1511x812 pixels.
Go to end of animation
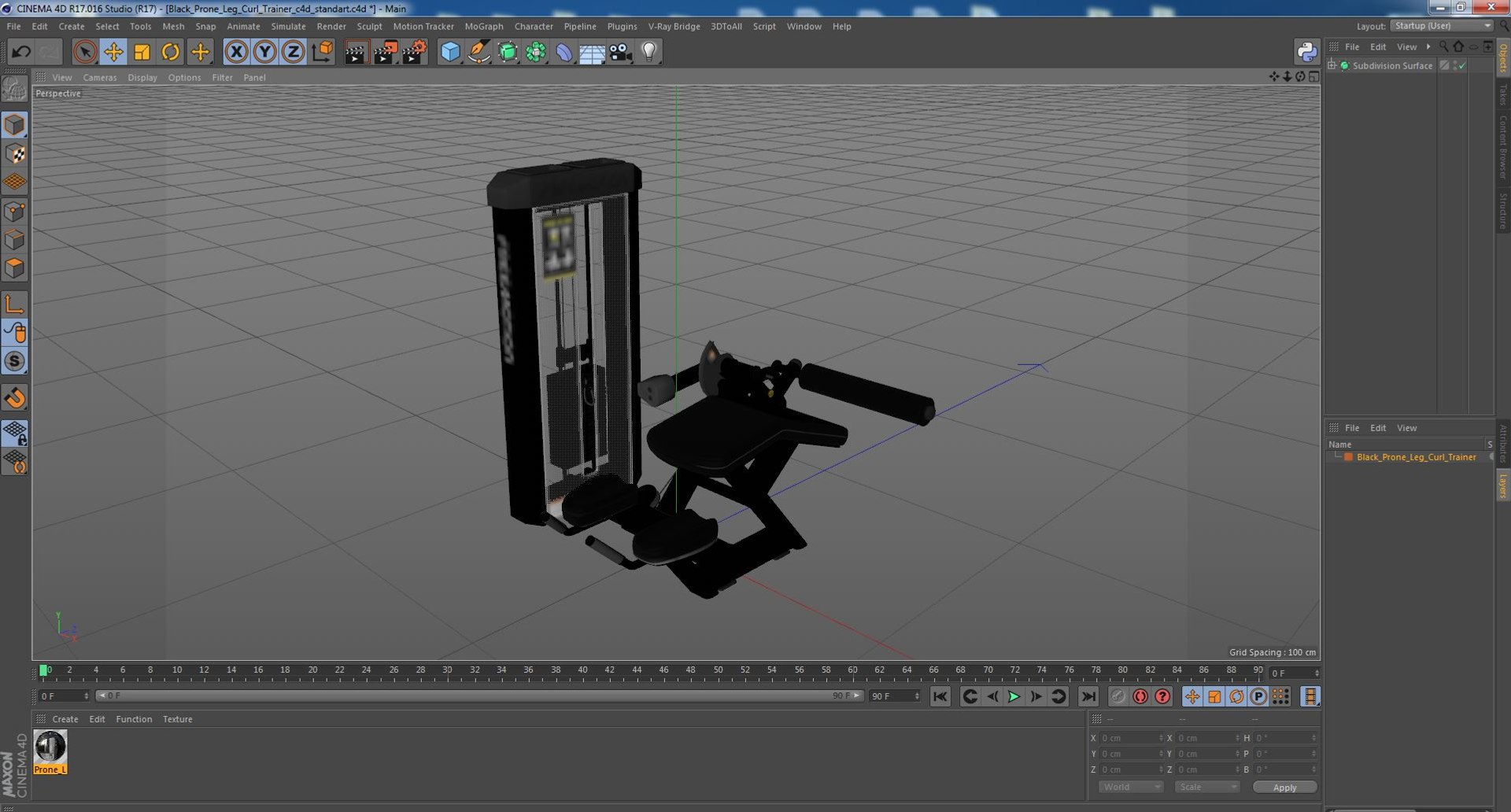(1088, 696)
